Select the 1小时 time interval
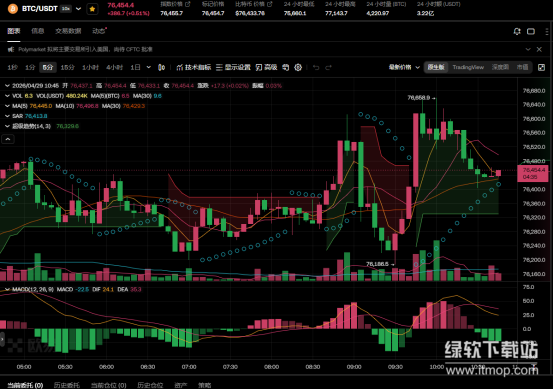Viewport: 553px width, 390px height. pyautogui.click(x=90, y=67)
